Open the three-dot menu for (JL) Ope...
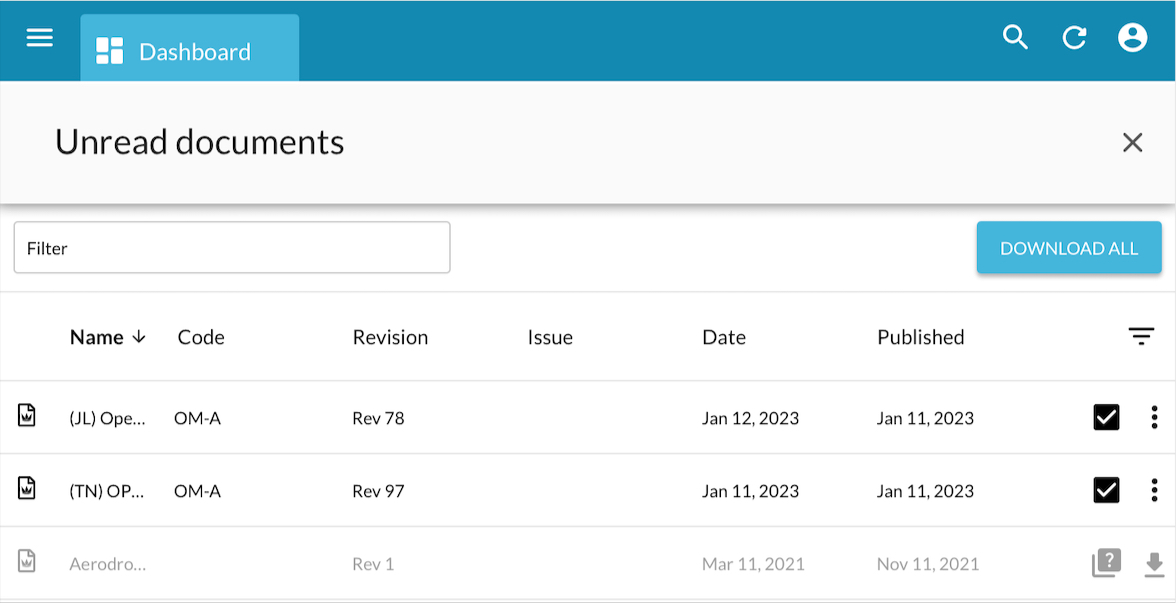1176x603 pixels. tap(1156, 418)
